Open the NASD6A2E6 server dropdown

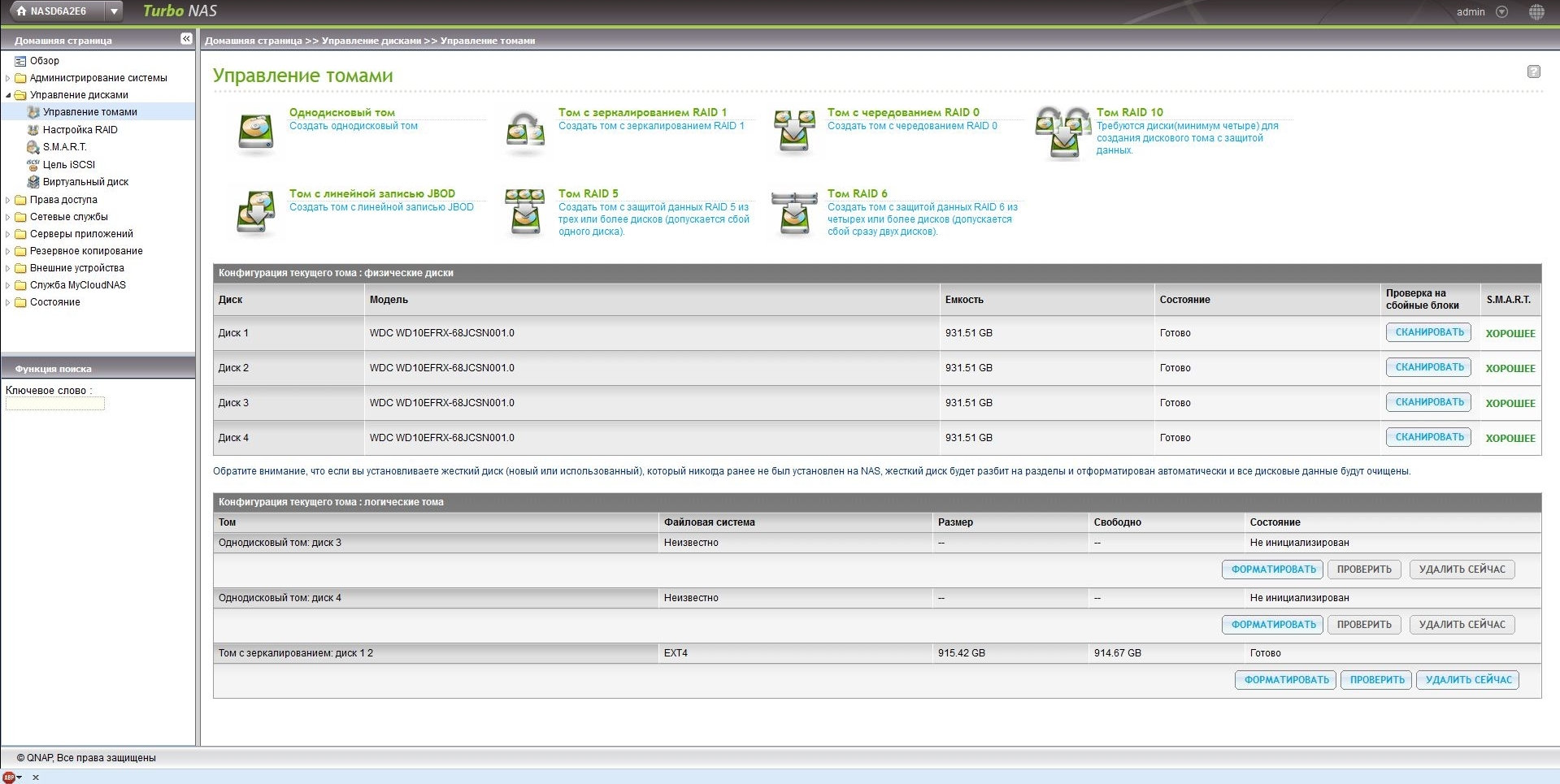click(x=115, y=11)
